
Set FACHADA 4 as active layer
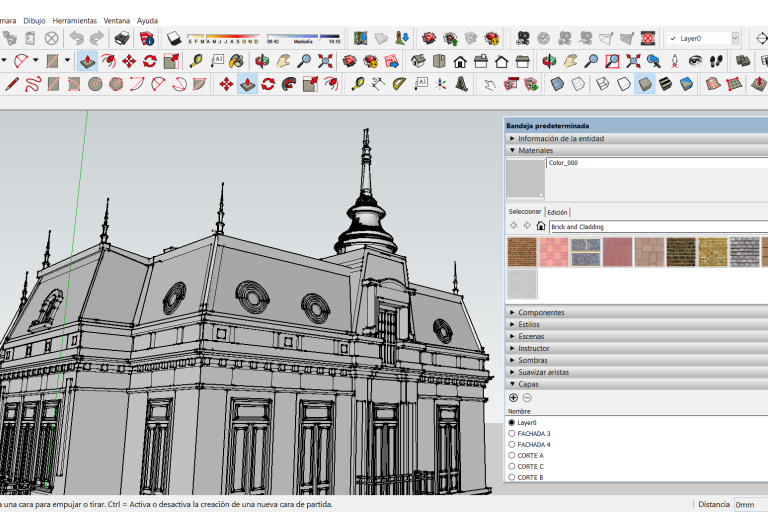click(x=512, y=444)
